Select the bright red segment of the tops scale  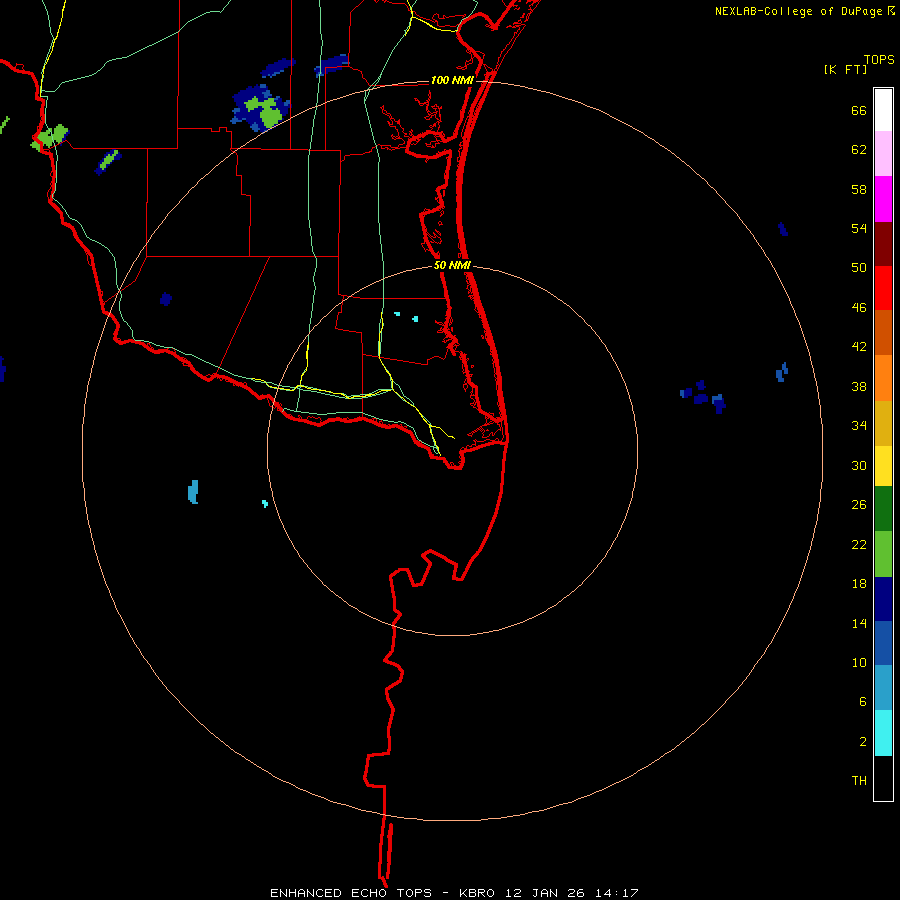point(883,288)
